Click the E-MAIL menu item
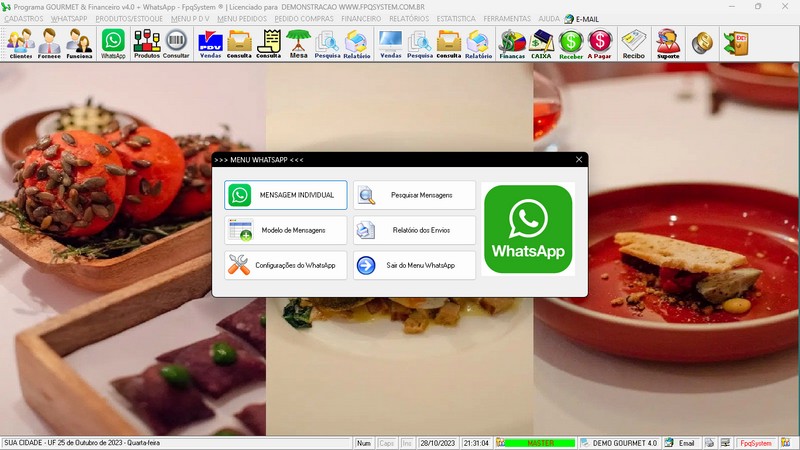Screen dimensions: 800x450 582,19
